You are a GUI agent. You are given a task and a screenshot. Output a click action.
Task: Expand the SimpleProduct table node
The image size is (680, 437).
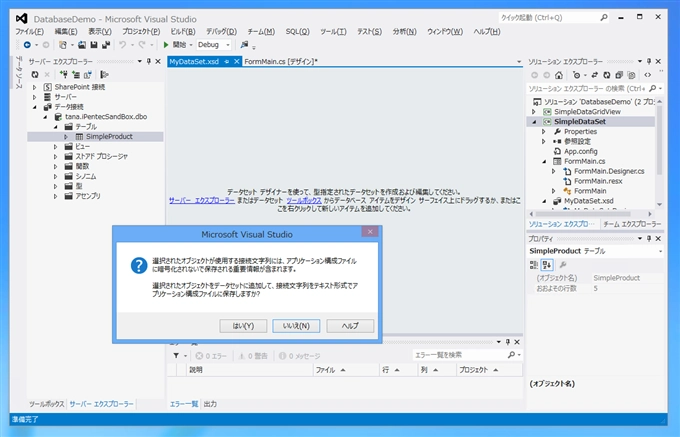(66, 137)
